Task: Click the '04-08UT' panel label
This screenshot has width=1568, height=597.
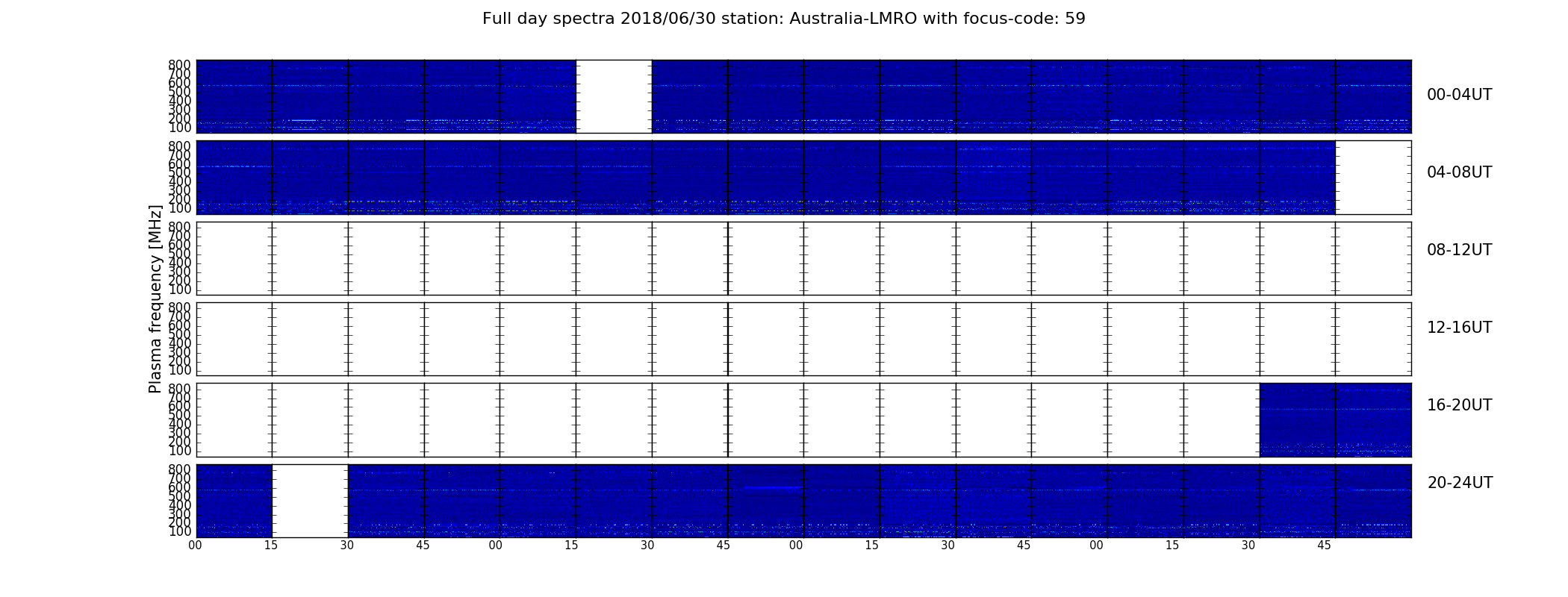Action: pyautogui.click(x=1460, y=172)
